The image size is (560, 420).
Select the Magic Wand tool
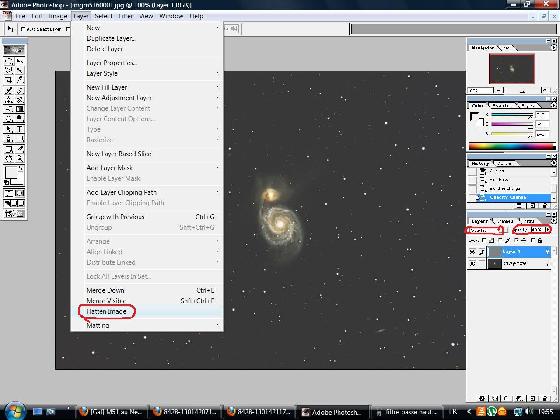[x=20, y=70]
